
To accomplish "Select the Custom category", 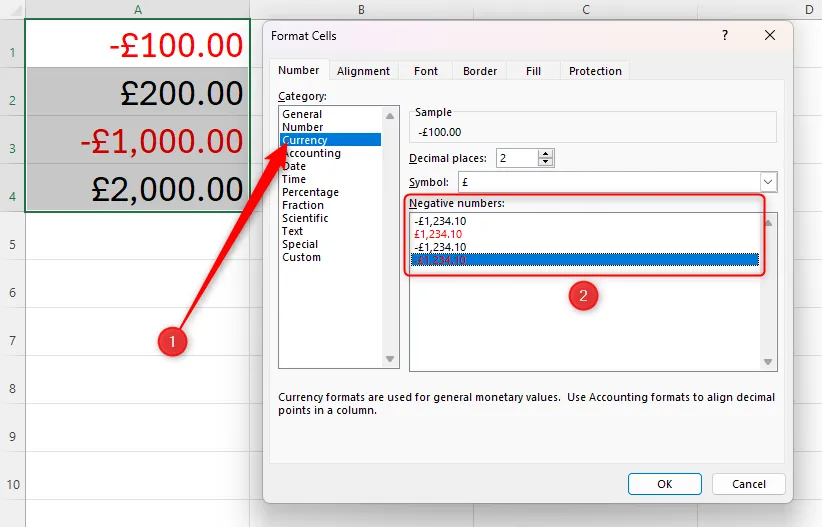I will 301,257.
